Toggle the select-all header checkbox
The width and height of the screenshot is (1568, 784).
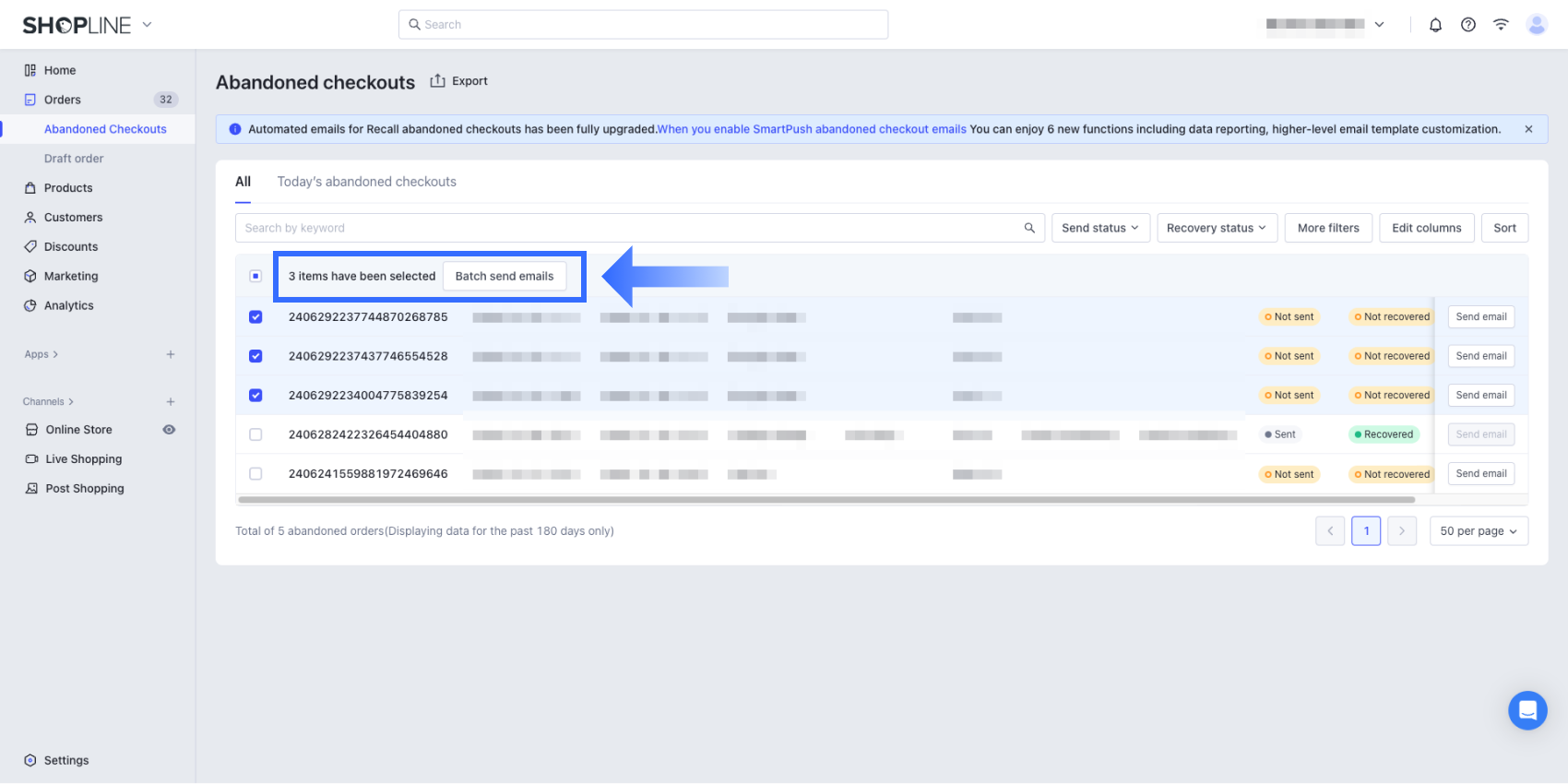pyautogui.click(x=255, y=276)
